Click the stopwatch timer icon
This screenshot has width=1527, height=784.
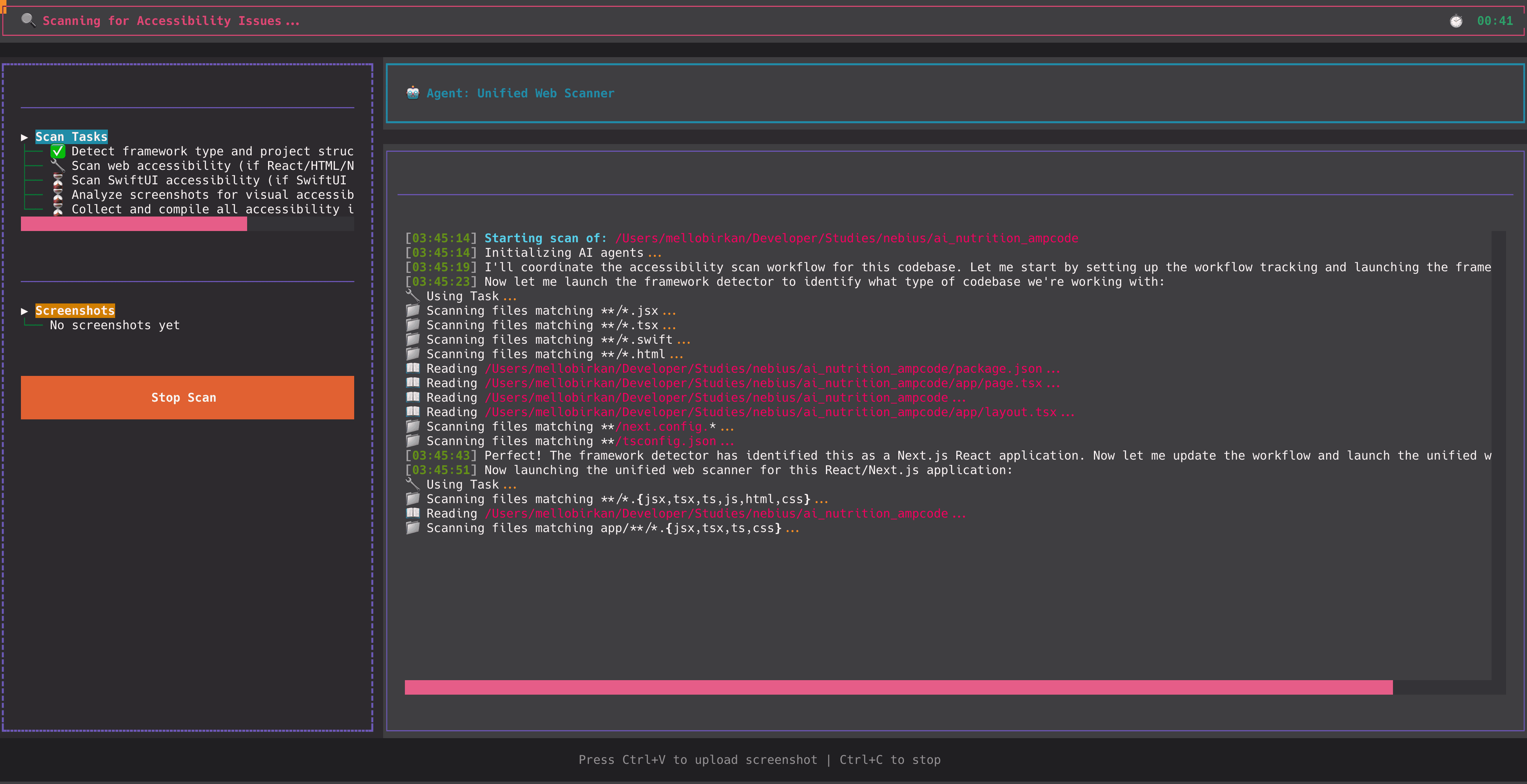1456,21
